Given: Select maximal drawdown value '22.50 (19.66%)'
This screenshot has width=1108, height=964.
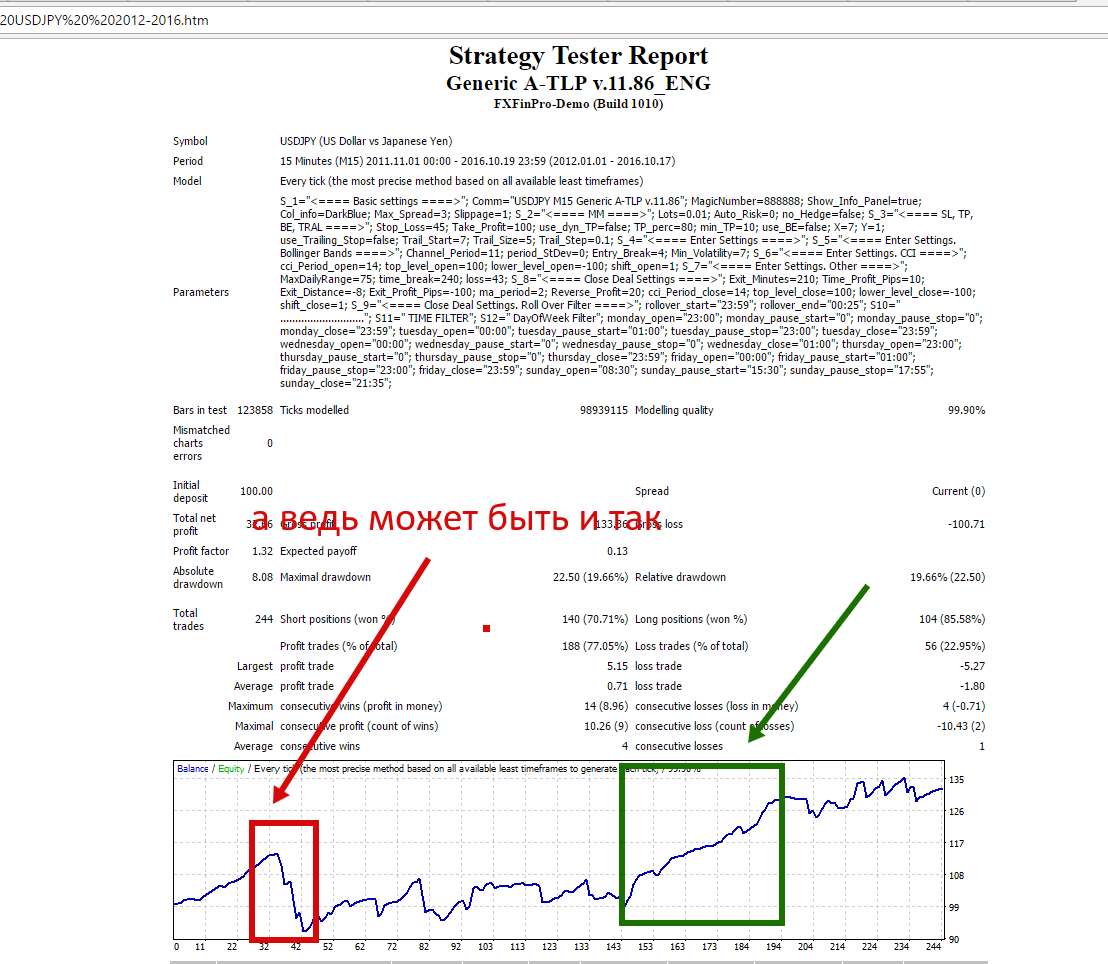Looking at the screenshot, I should (x=590, y=577).
